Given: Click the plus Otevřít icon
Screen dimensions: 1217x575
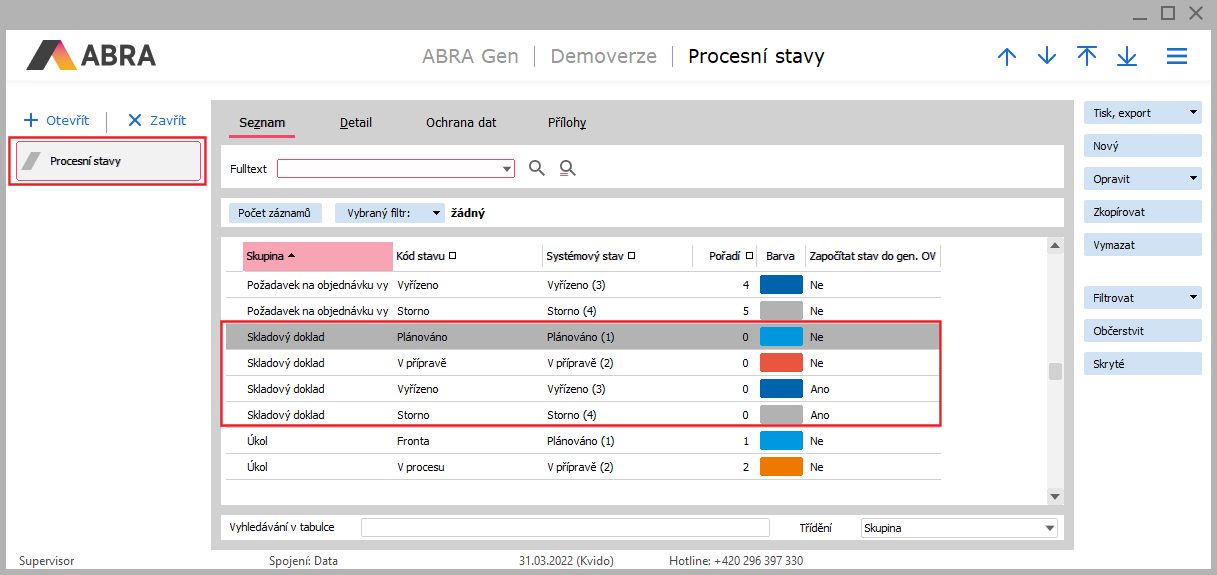Looking at the screenshot, I should (31, 121).
